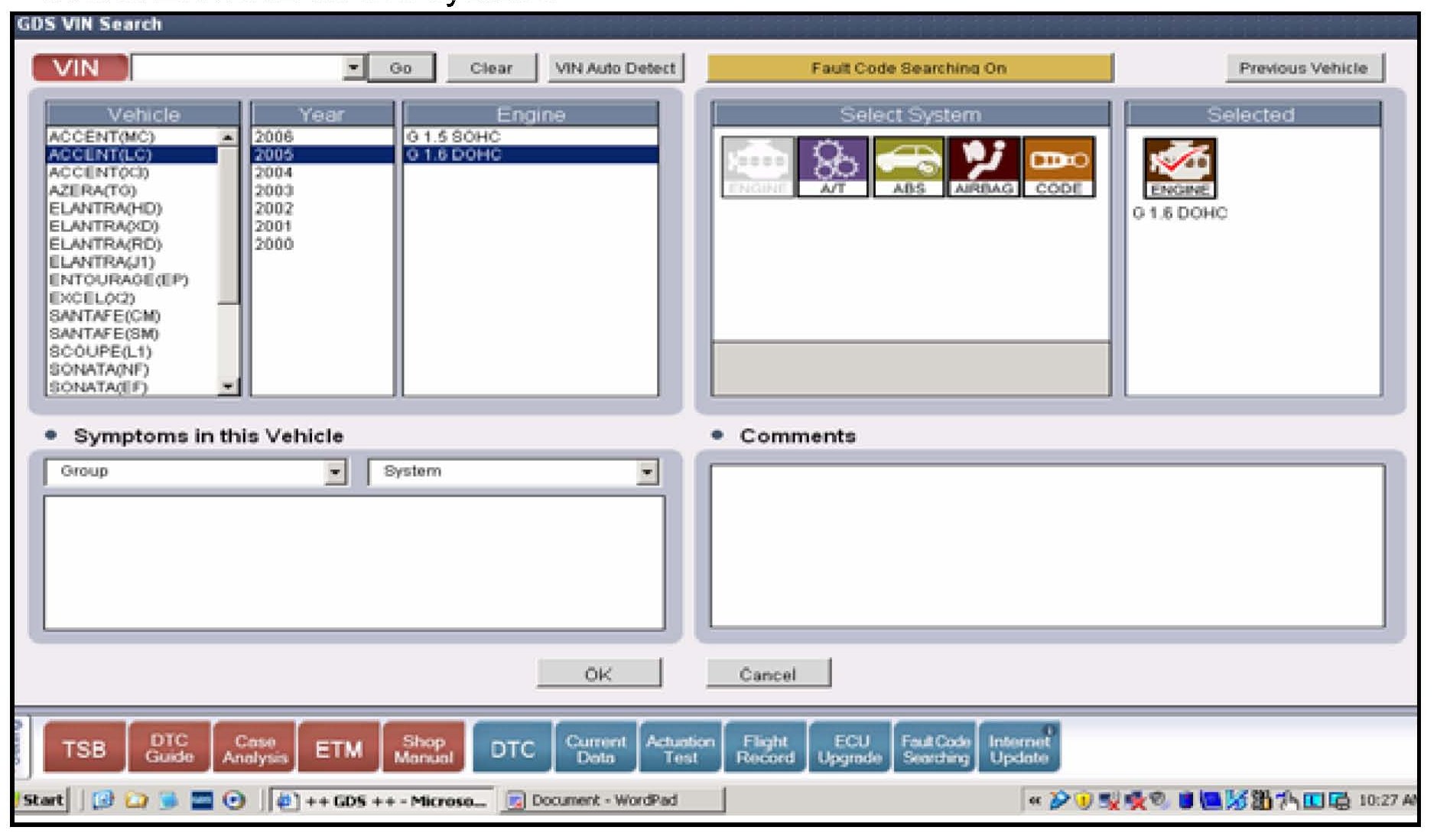Toggle the Fault Code Searching On bar
The image size is (1437, 840).
pyautogui.click(x=909, y=68)
